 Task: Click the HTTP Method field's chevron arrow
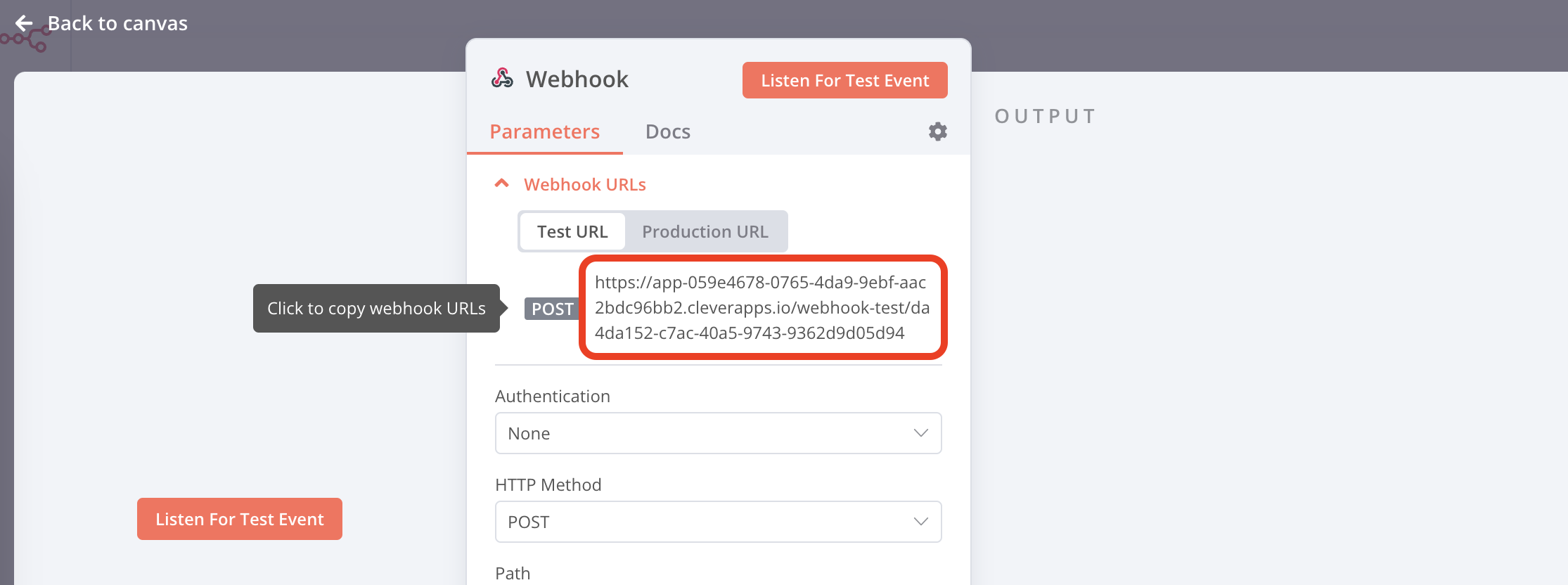[x=920, y=522]
